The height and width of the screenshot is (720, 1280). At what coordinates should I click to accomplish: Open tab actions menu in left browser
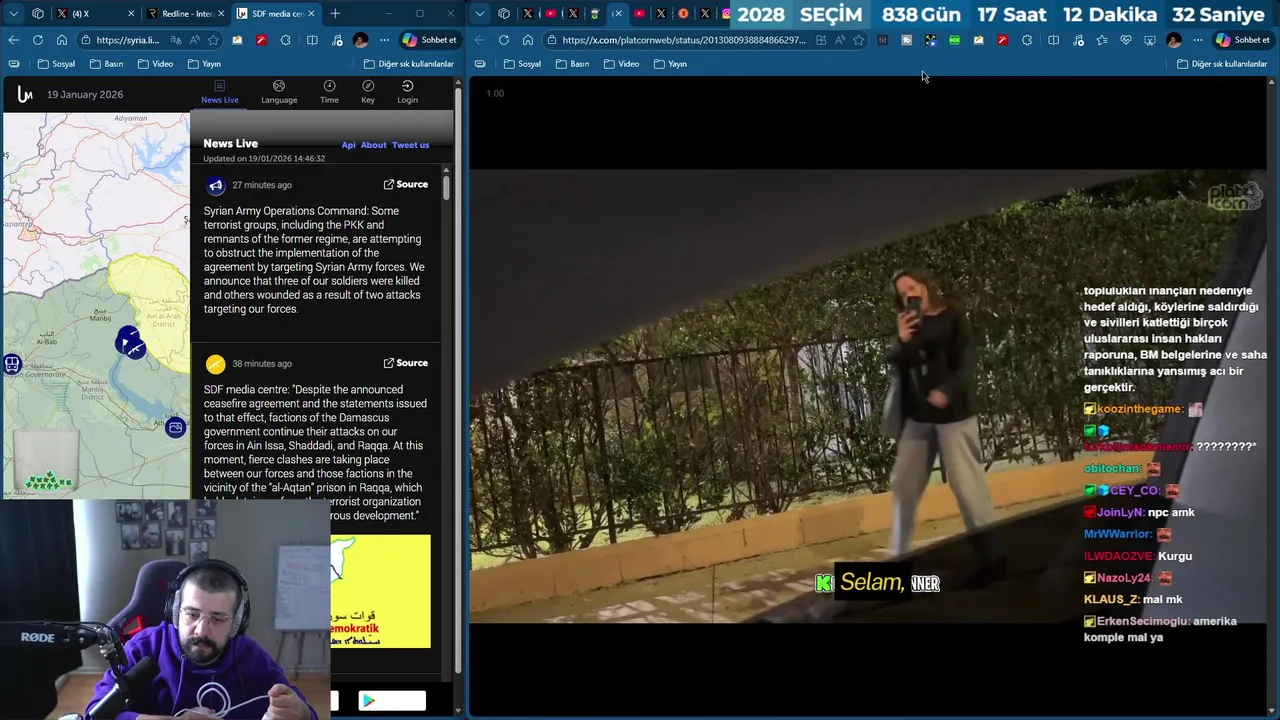pyautogui.click(x=13, y=13)
